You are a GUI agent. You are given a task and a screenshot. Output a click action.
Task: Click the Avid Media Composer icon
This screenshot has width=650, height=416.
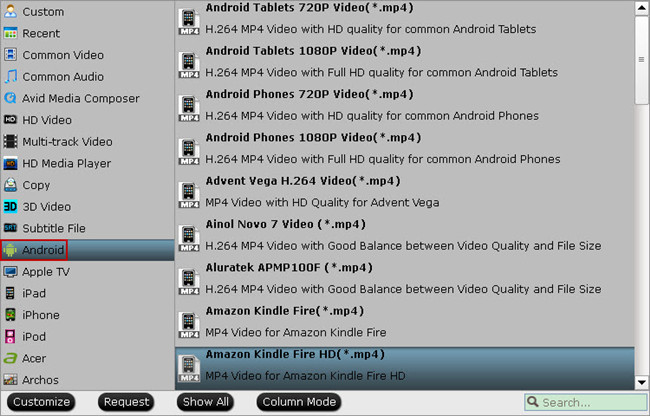point(10,98)
